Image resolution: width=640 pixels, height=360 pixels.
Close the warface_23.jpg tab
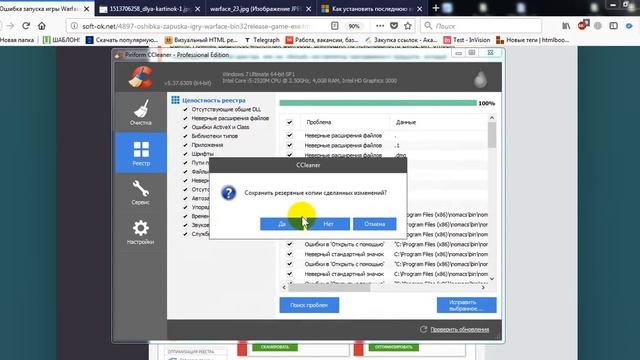click(x=309, y=9)
